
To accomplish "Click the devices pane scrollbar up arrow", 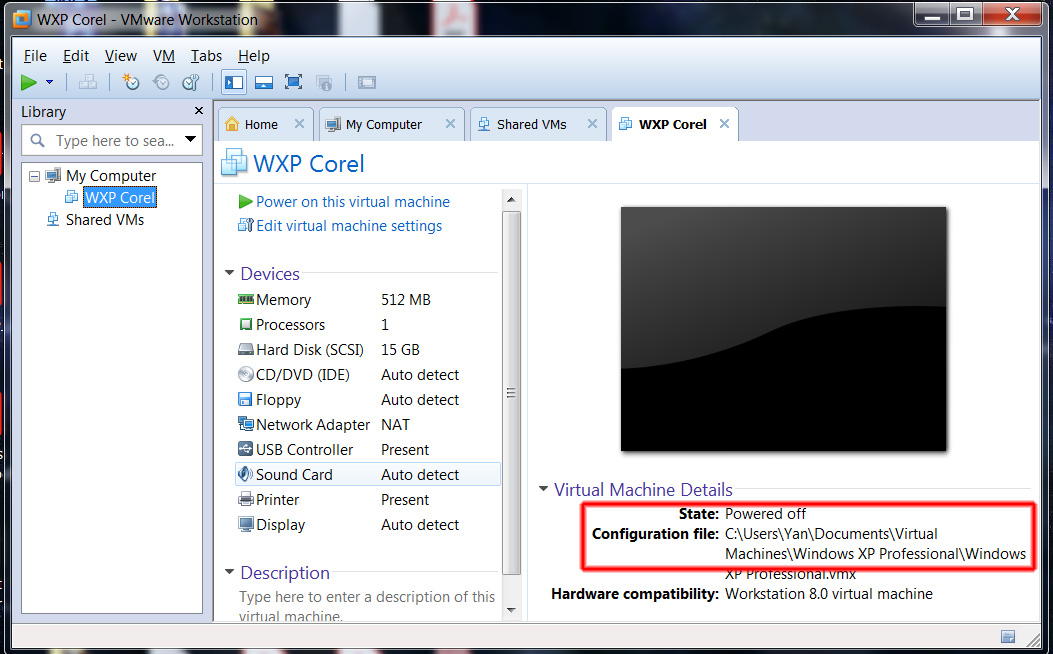I will pos(511,199).
